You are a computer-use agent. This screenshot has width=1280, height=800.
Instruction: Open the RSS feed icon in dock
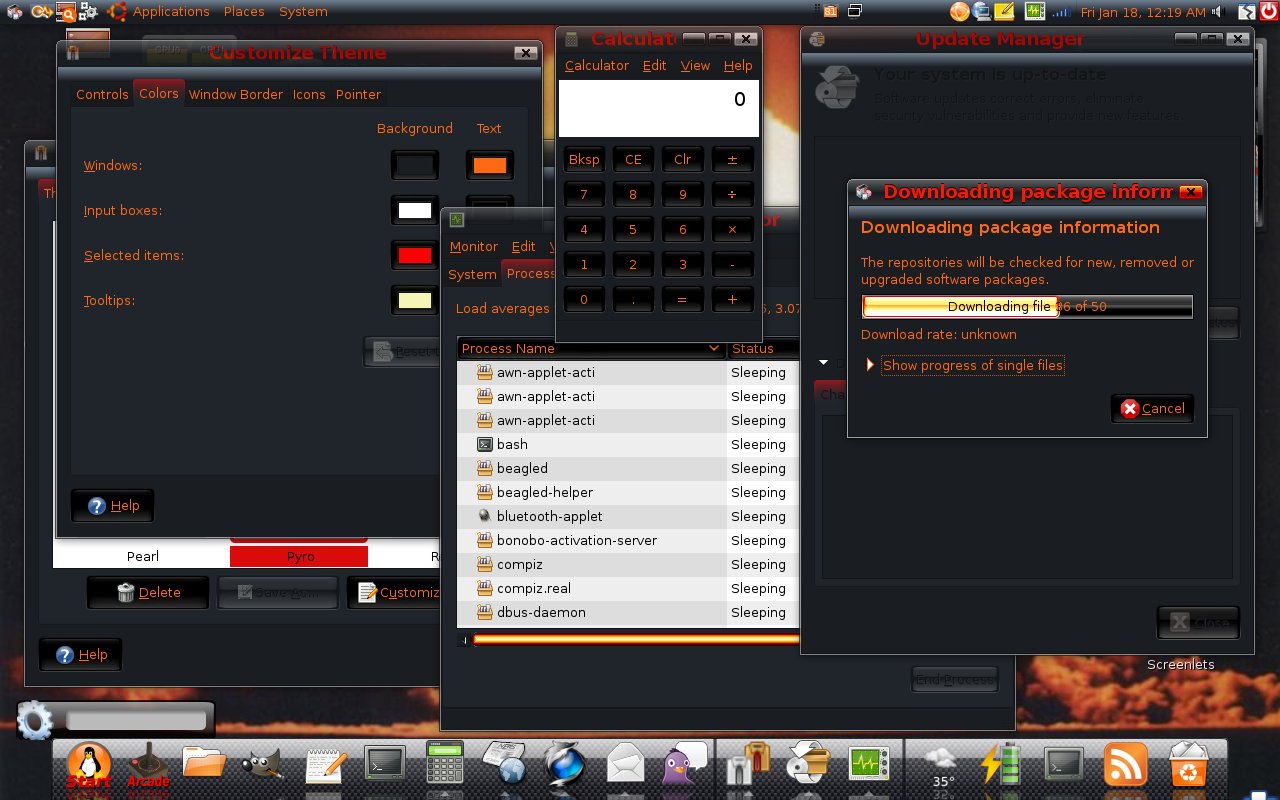[x=1125, y=765]
